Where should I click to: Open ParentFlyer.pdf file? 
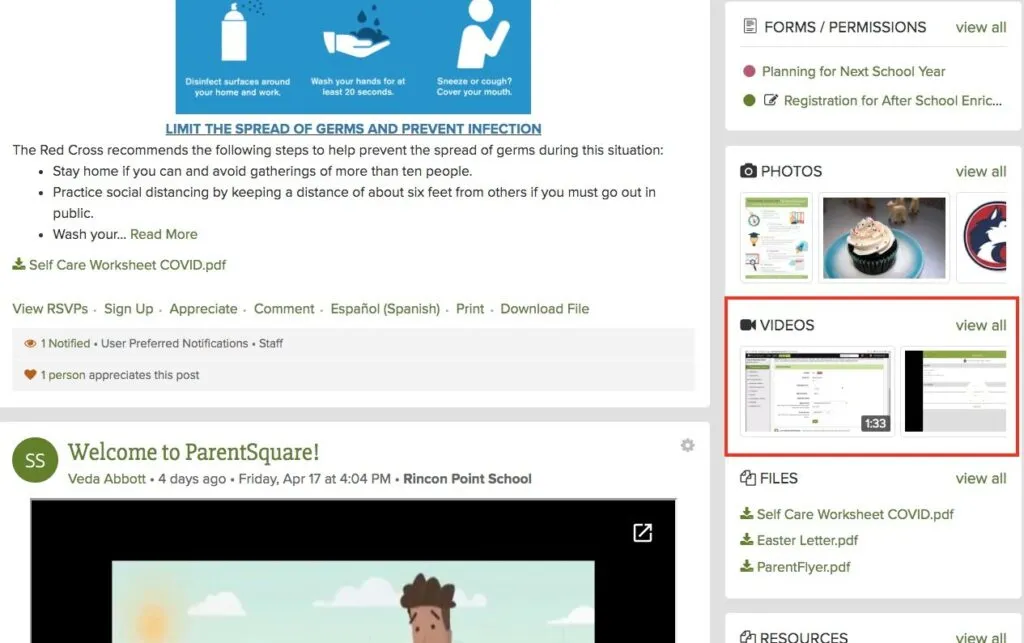(803, 567)
